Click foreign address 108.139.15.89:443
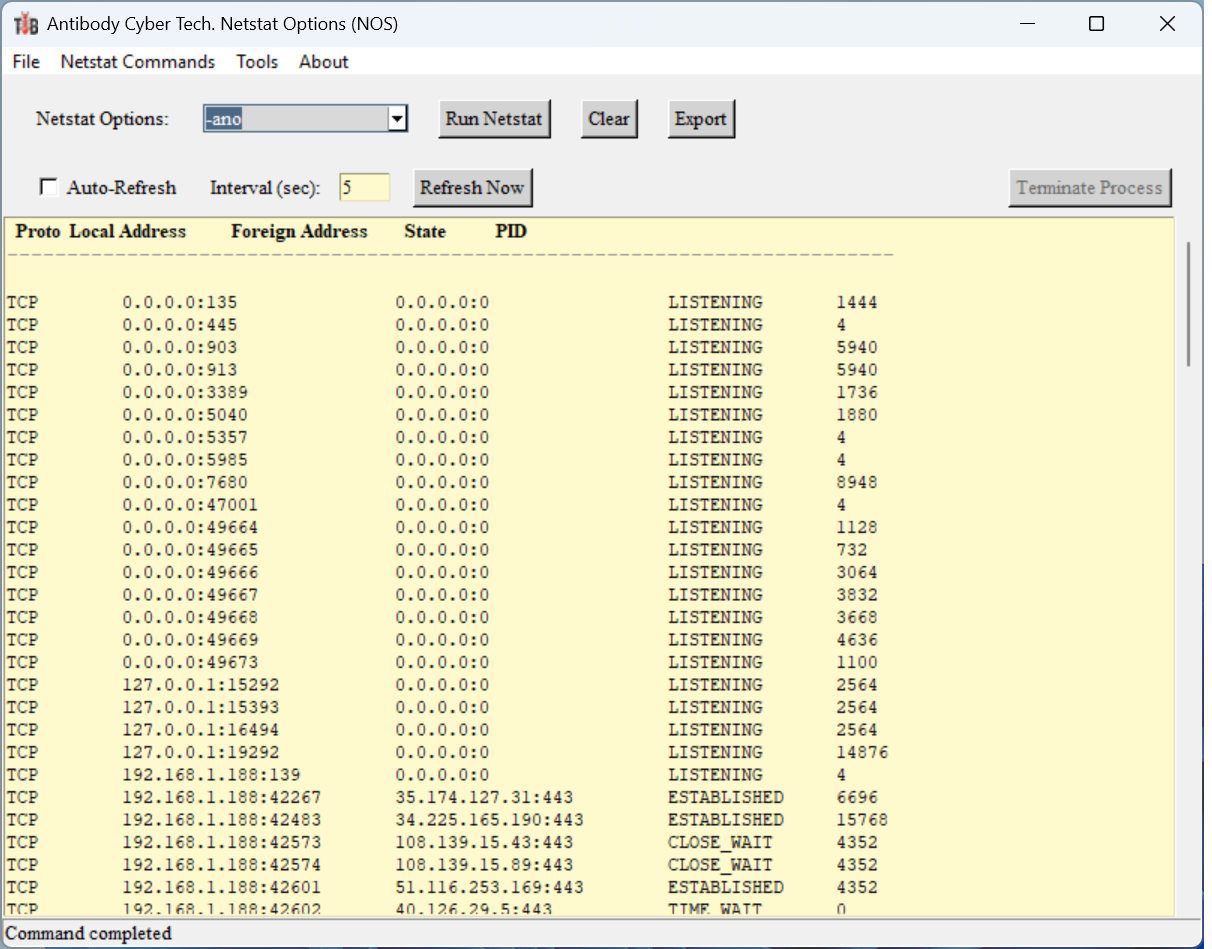This screenshot has width=1212, height=949. point(484,865)
